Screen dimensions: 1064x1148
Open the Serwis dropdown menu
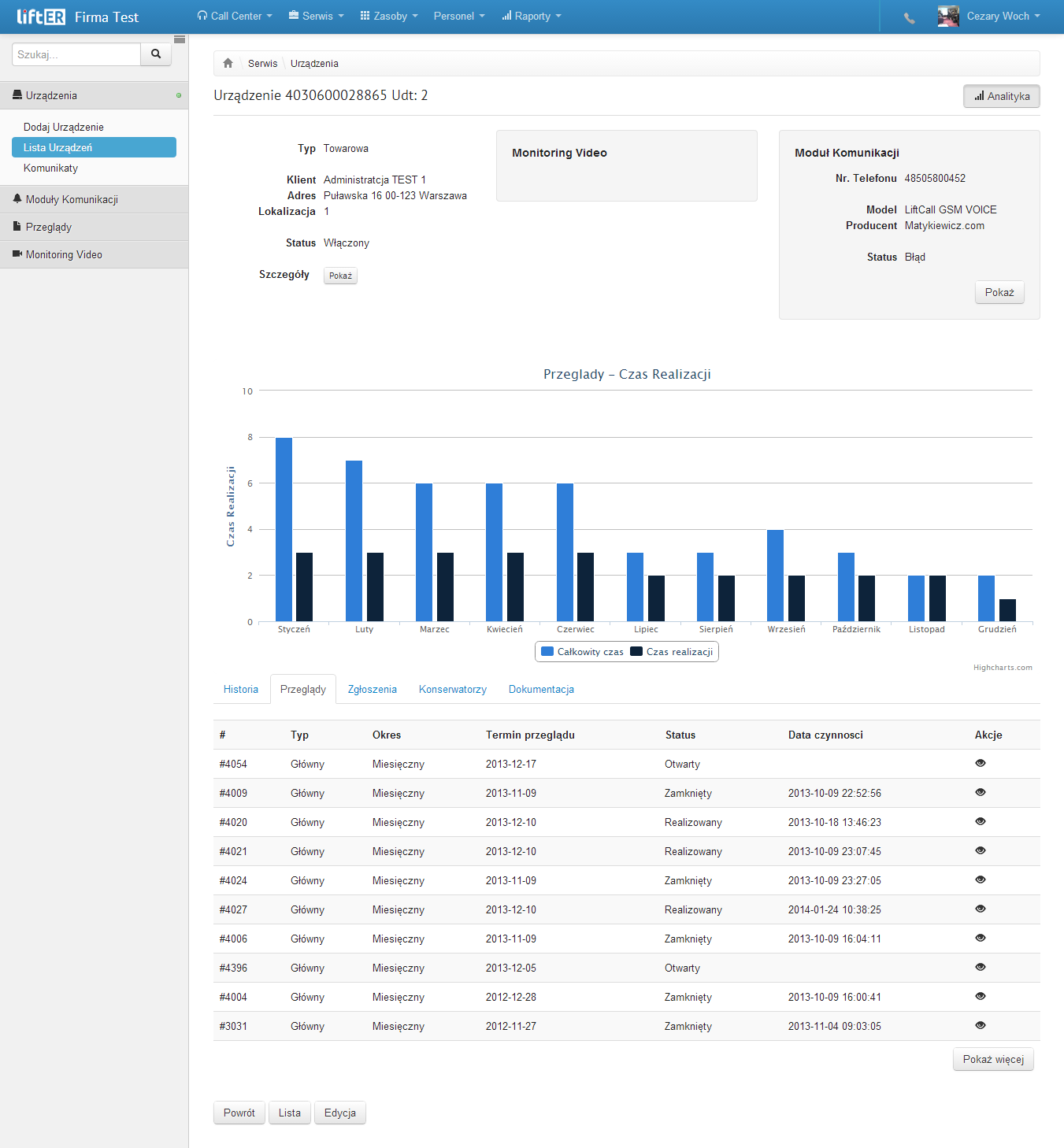317,17
